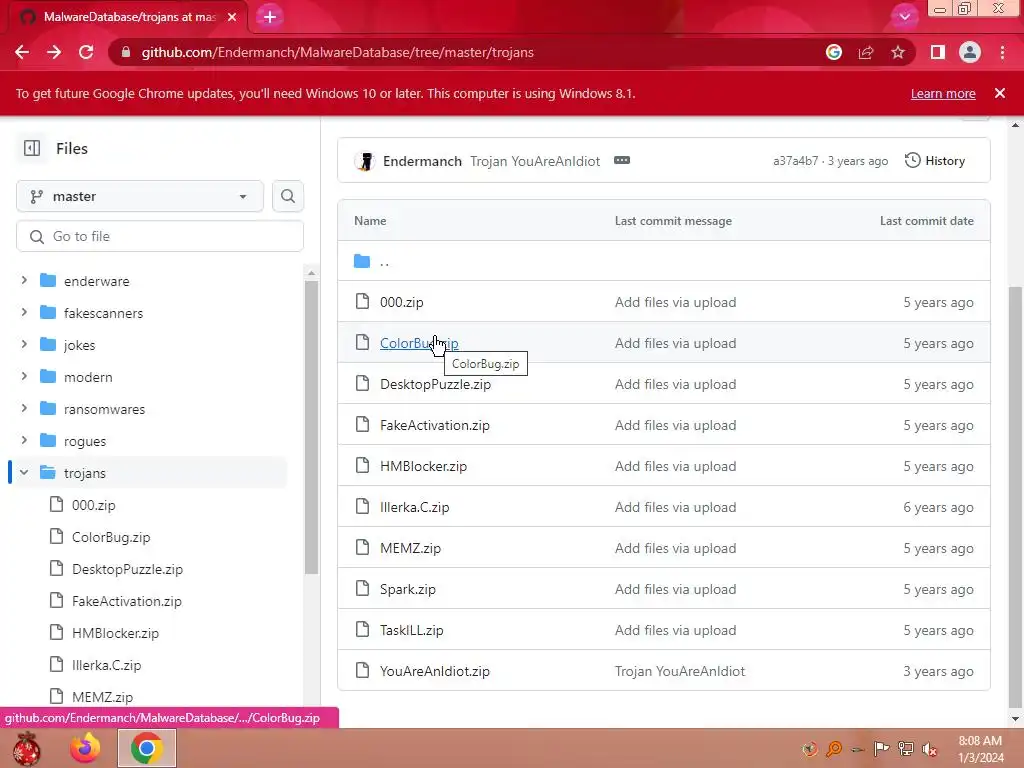Click the Action Center flag tray icon
The height and width of the screenshot is (768, 1024).
(881, 749)
